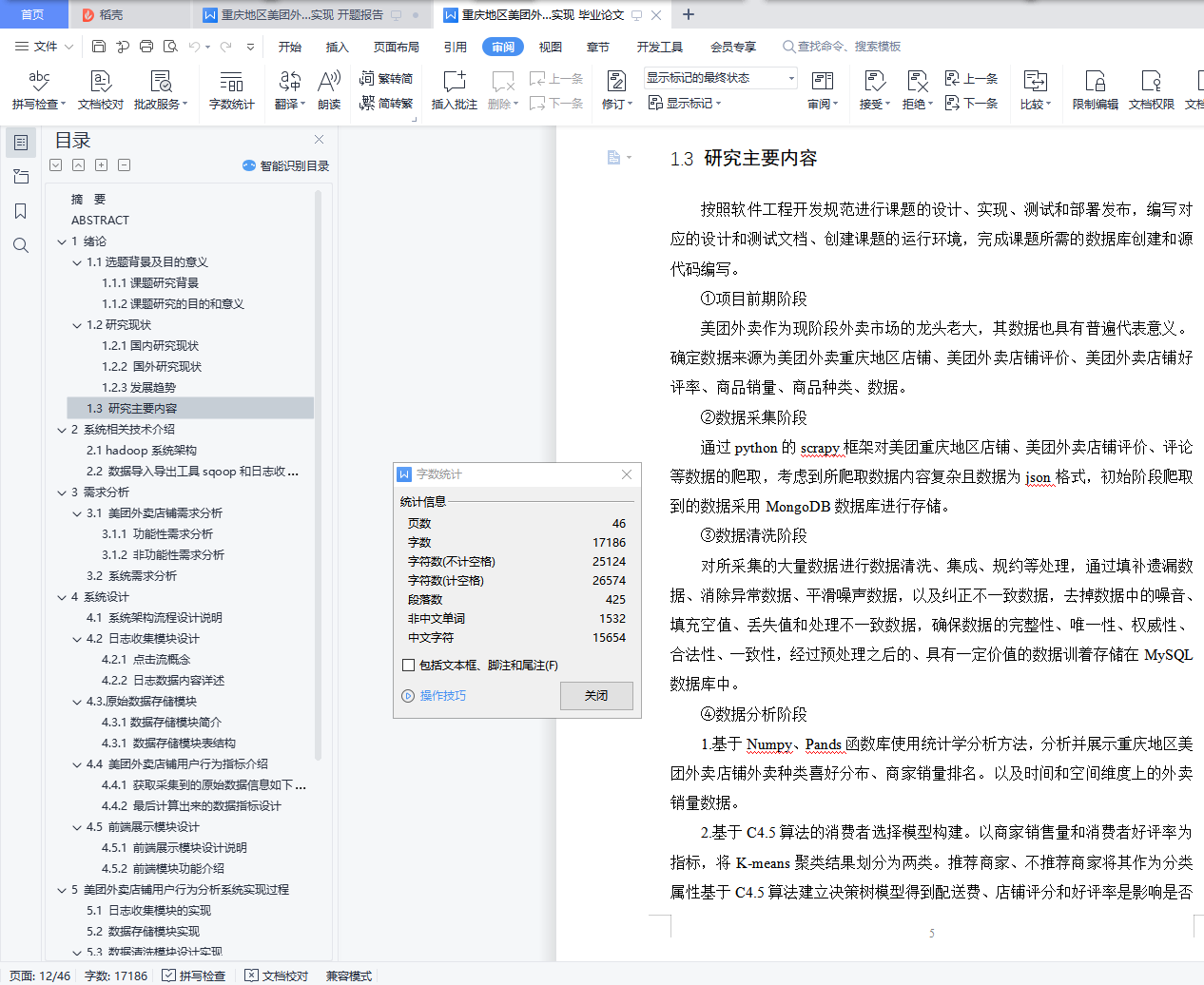Open the 比较 compare documents tool
This screenshot has height=985, width=1204.
1036,90
